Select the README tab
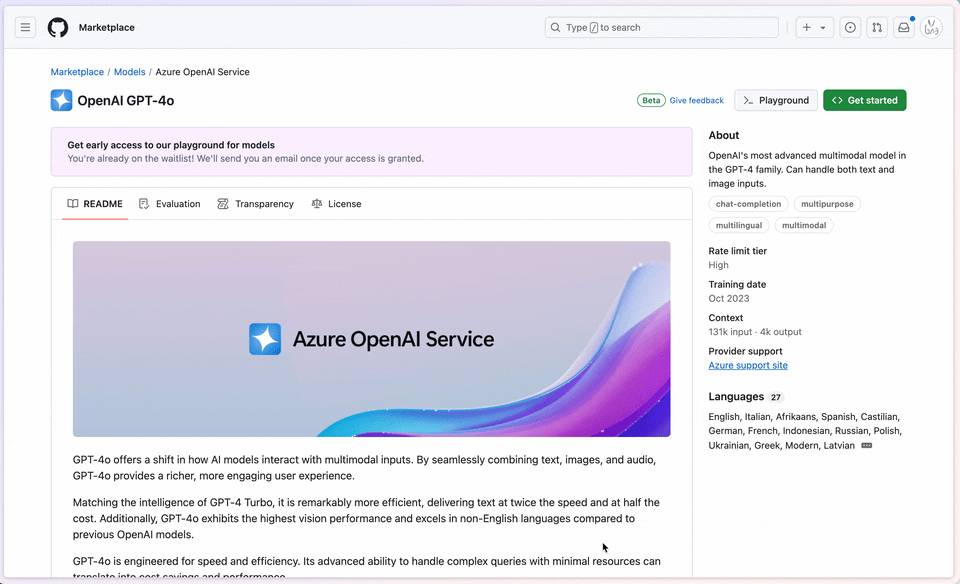 click(95, 204)
